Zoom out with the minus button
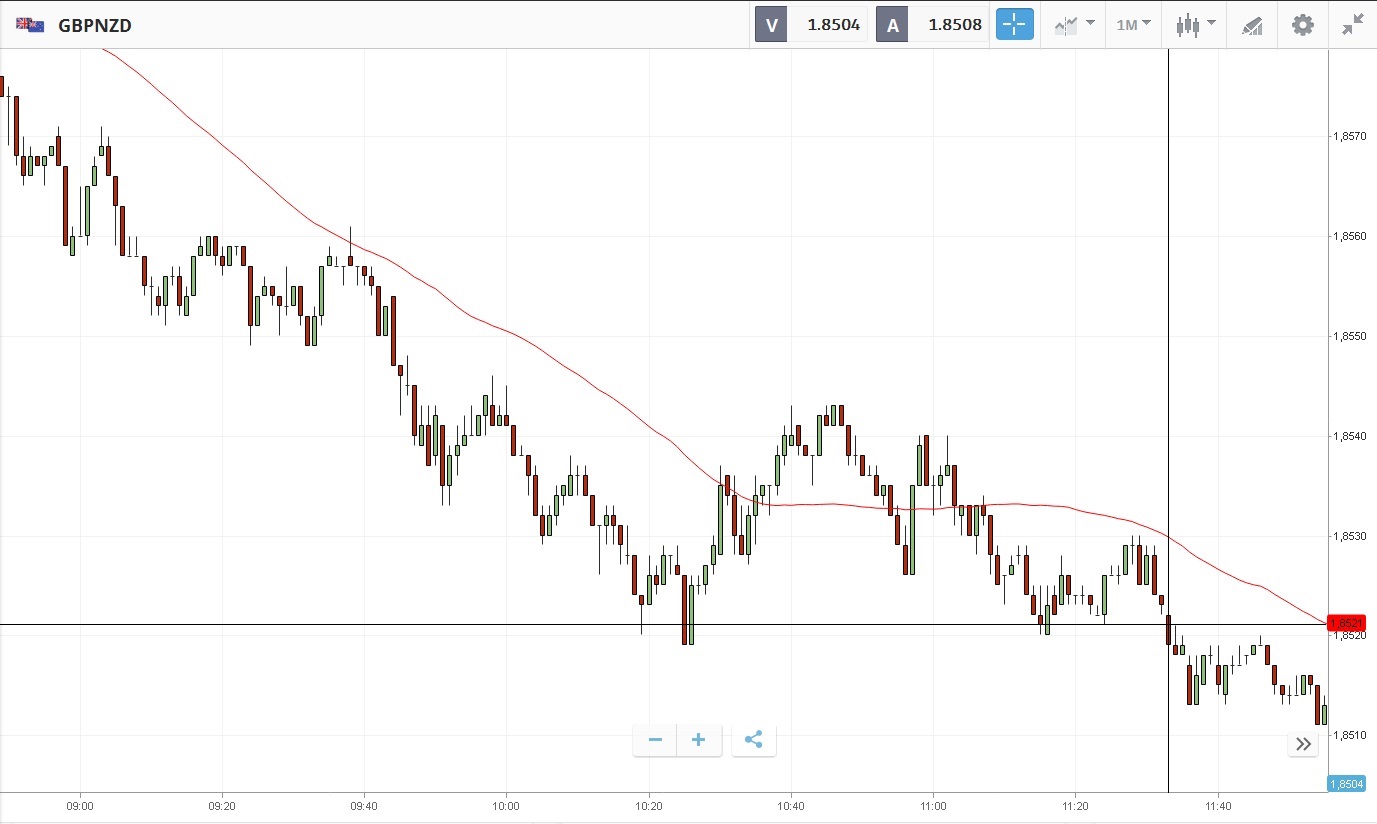Viewport: 1377px width, 824px height. pyautogui.click(x=655, y=740)
